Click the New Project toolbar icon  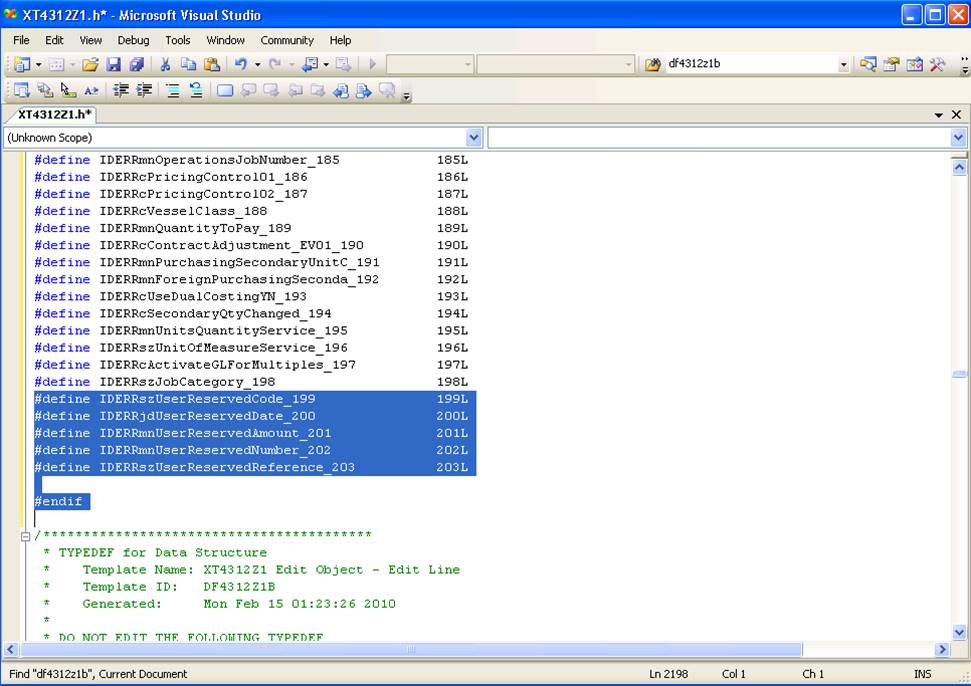point(22,64)
